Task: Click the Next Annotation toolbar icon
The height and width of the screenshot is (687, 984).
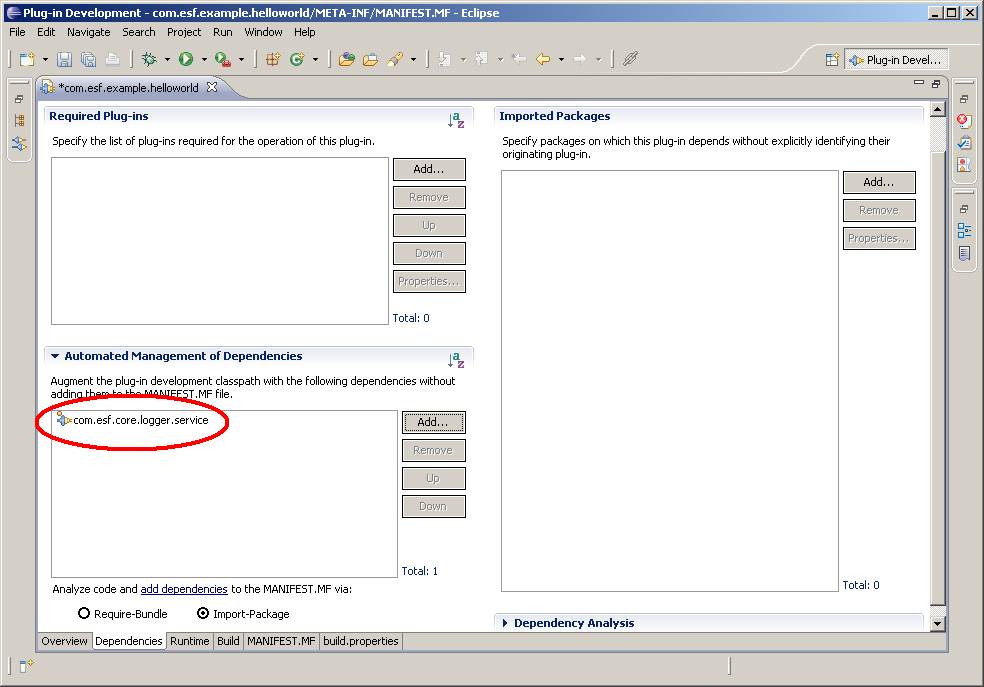Action: [x=444, y=60]
